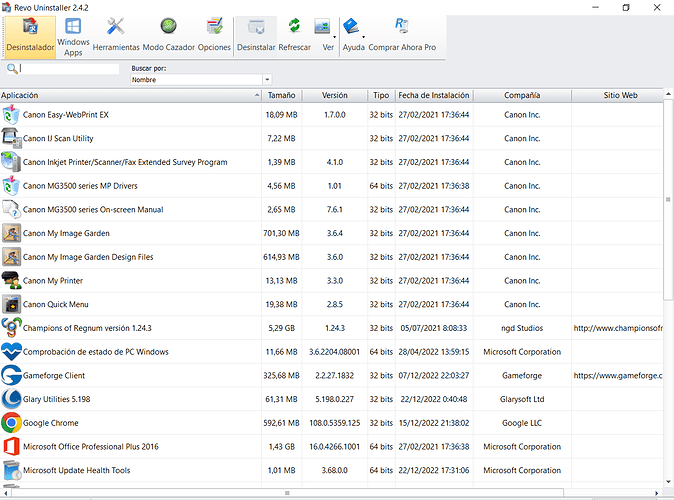This screenshot has height=500, width=674.
Task: Click the championsofregnum website URL cell
Action: pos(618,328)
